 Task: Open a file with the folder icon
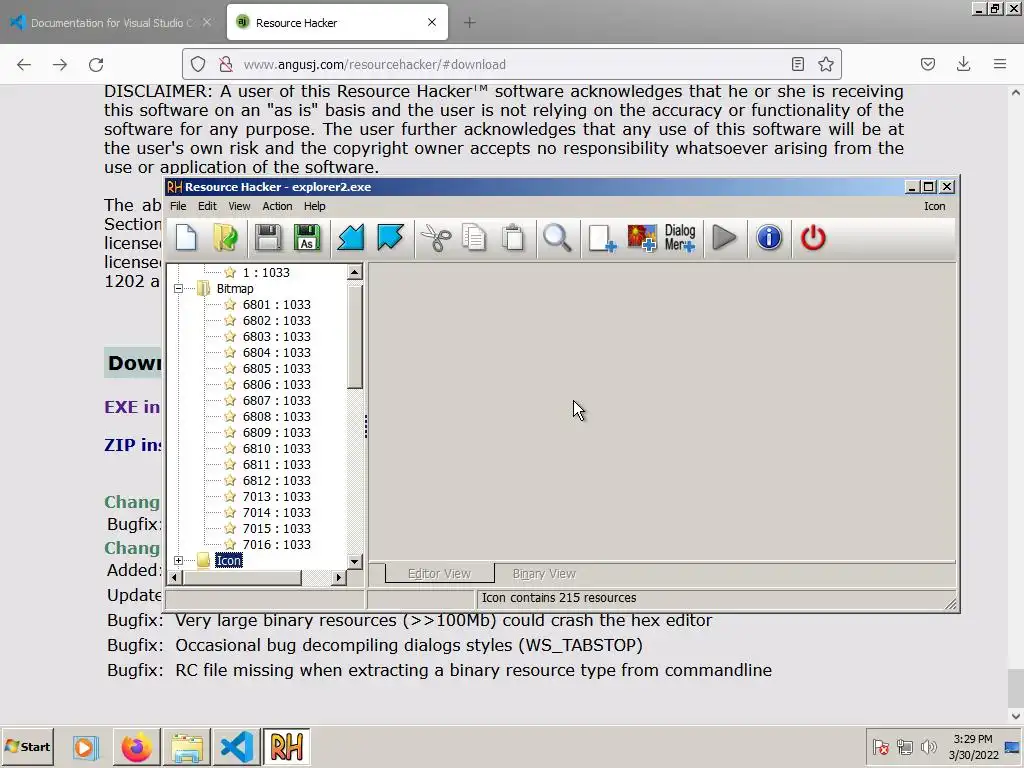coord(226,238)
